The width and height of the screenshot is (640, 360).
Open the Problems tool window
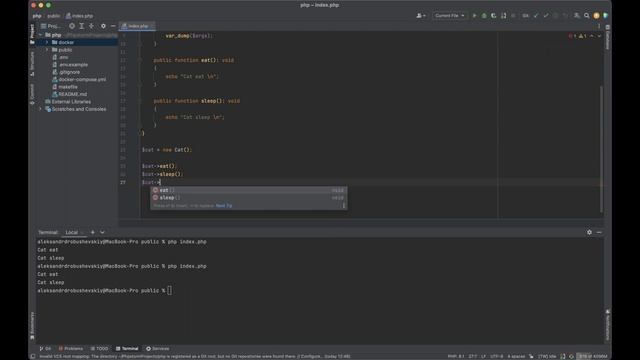71,349
